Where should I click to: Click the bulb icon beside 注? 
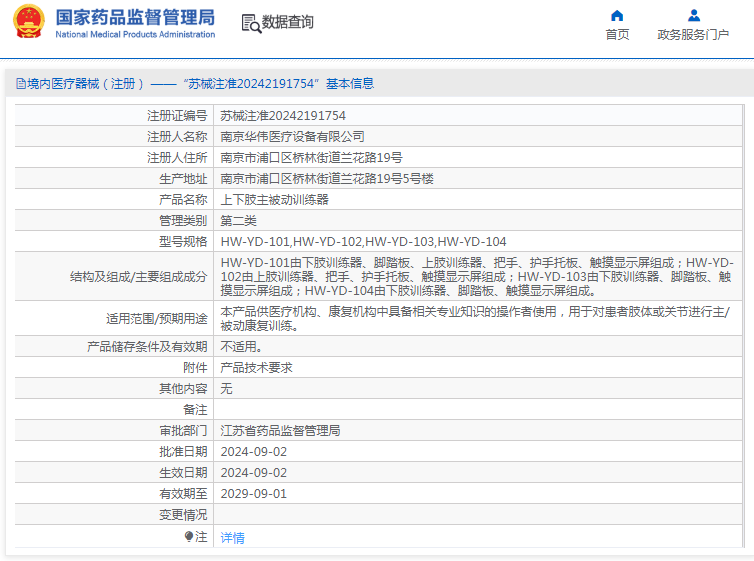click(189, 536)
